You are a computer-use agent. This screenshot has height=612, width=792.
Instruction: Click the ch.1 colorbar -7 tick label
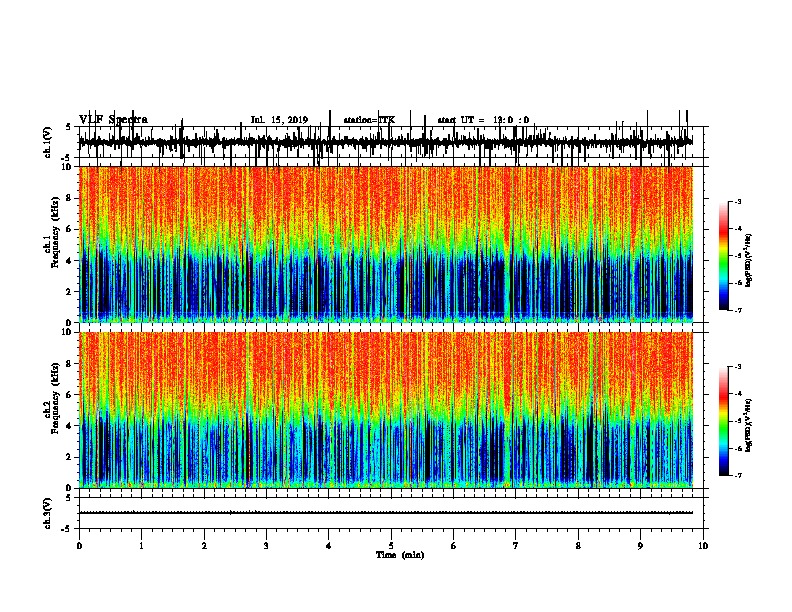[738, 310]
